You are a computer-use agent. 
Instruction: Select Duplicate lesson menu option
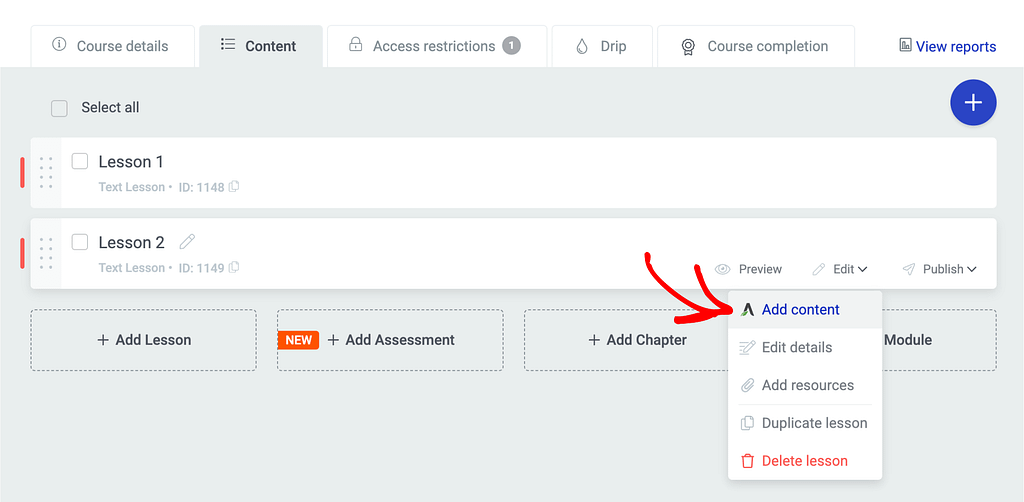814,423
